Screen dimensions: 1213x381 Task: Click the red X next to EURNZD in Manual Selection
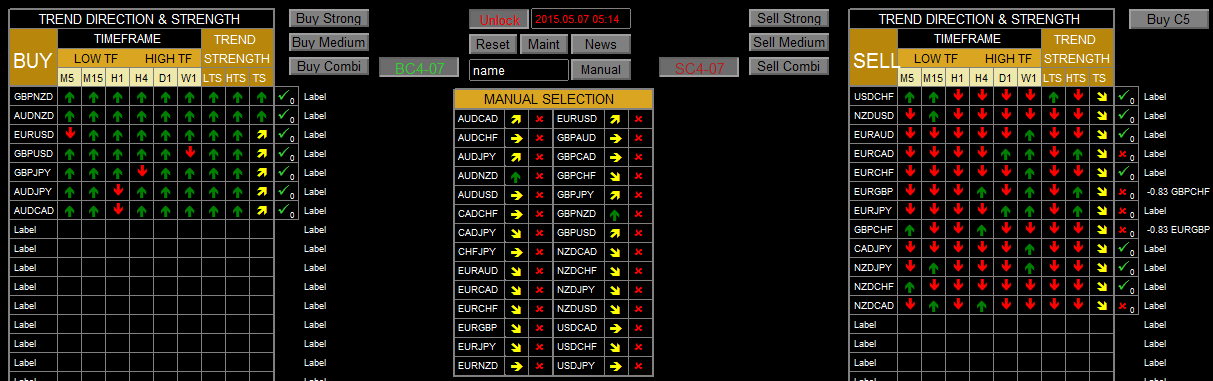[x=540, y=366]
